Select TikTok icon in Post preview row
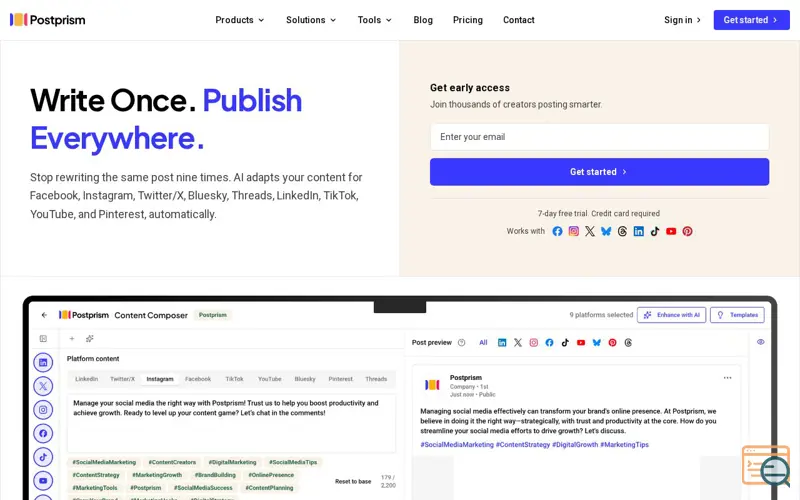 [x=565, y=343]
